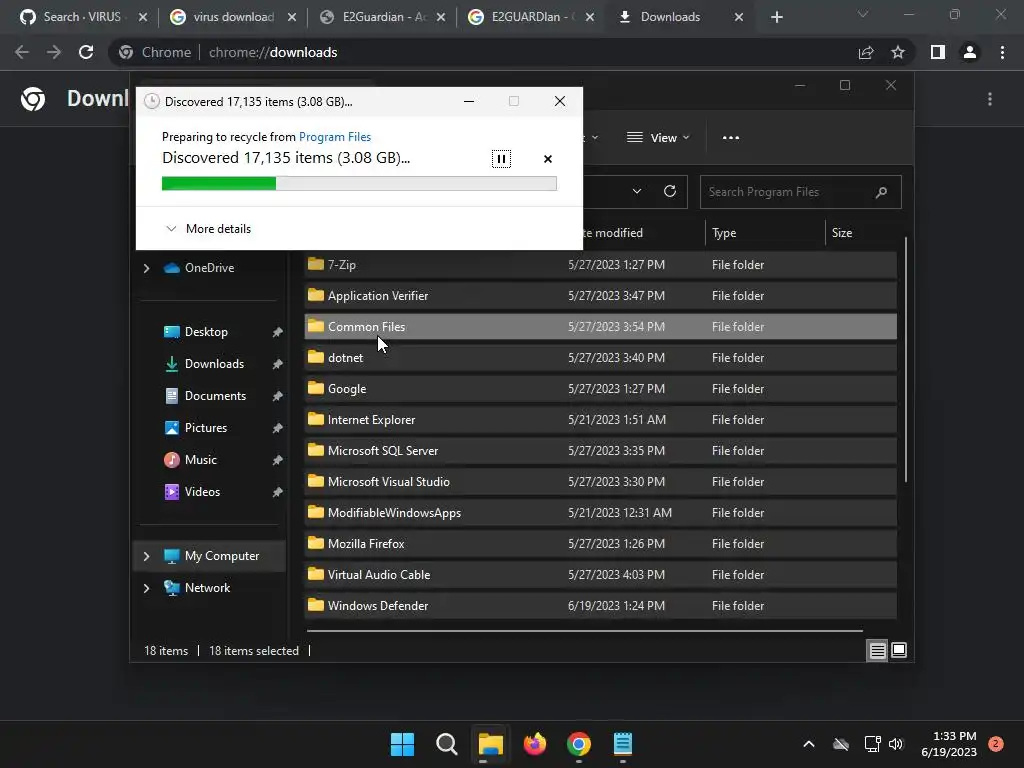Sort by Type column header
The width and height of the screenshot is (1024, 768).
point(765,233)
